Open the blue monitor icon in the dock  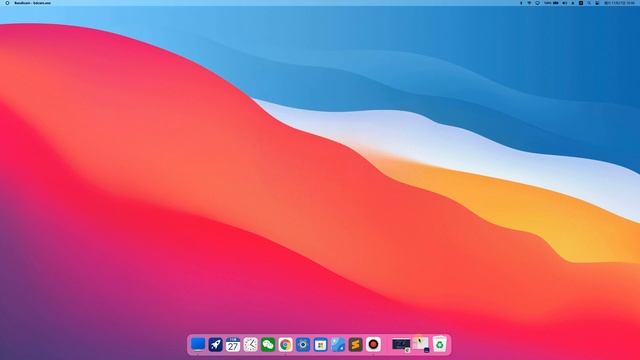pyautogui.click(x=198, y=344)
